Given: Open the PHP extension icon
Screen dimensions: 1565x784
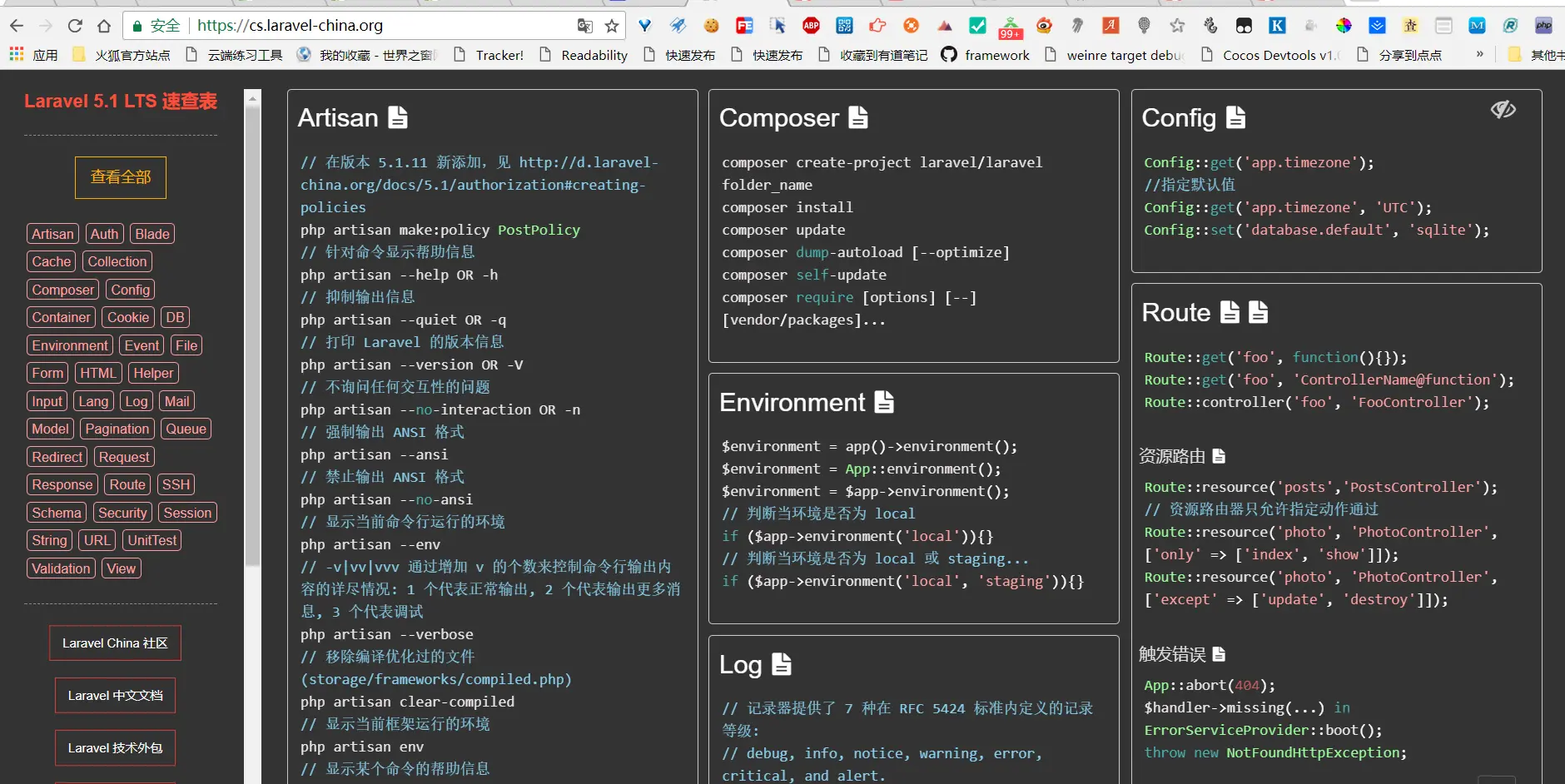Looking at the screenshot, I should point(1543,26).
